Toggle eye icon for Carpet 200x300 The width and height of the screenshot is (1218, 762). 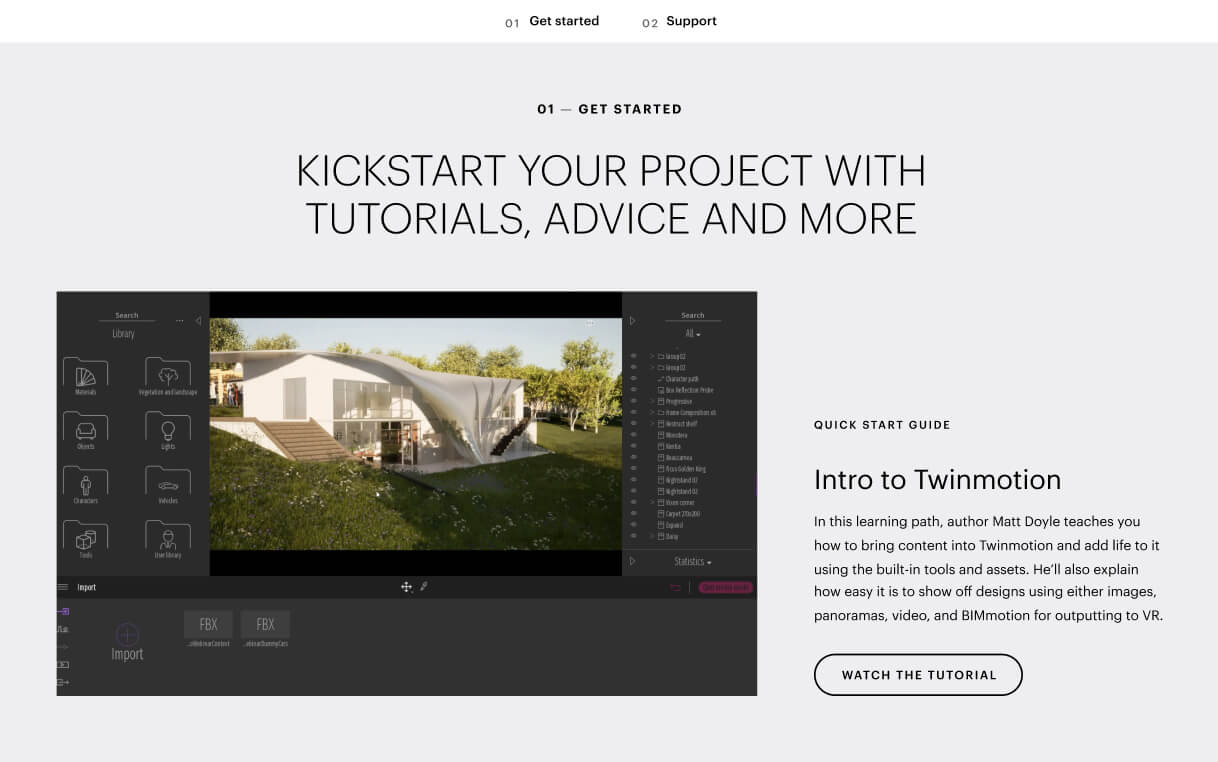point(633,513)
